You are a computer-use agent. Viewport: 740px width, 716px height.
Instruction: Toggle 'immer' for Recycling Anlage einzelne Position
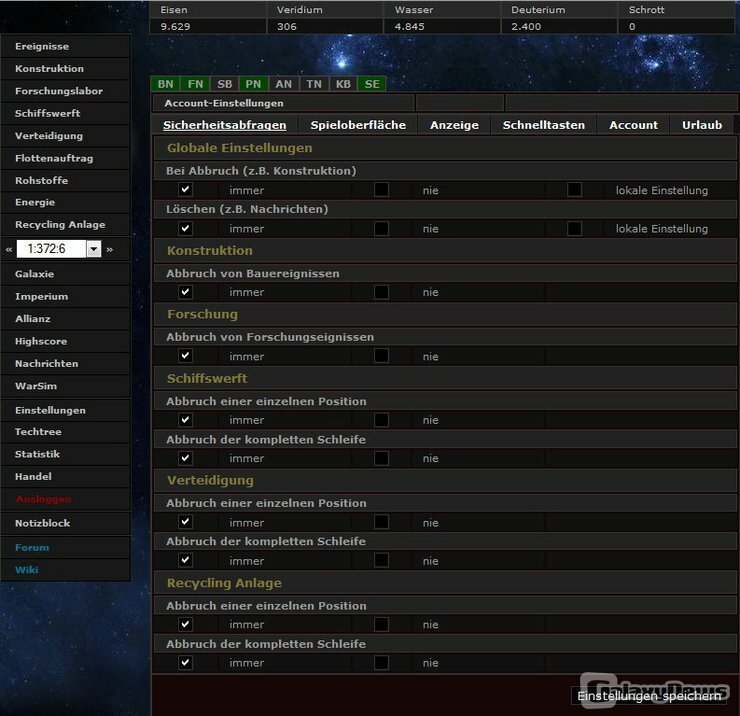coord(185,624)
